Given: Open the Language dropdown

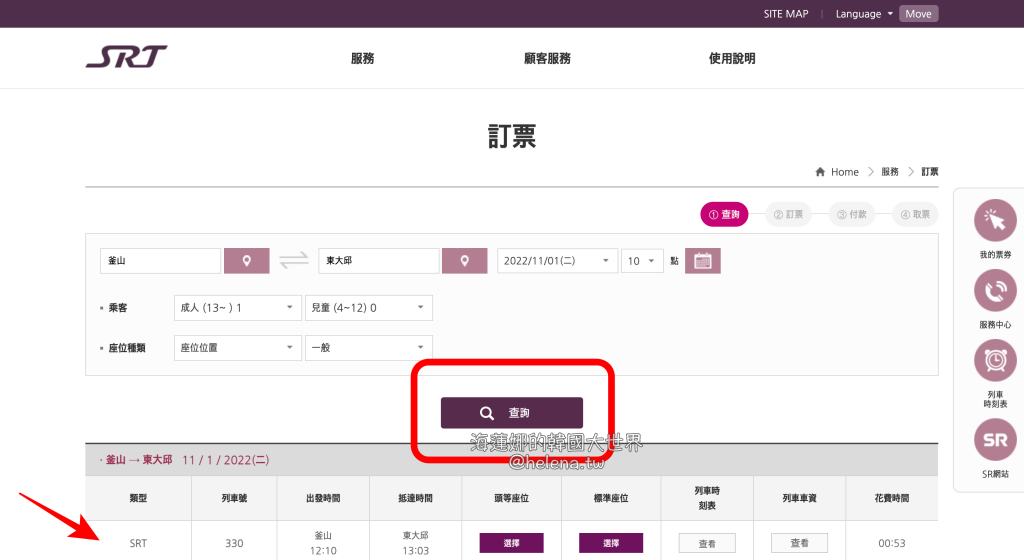Looking at the screenshot, I should click(x=865, y=14).
